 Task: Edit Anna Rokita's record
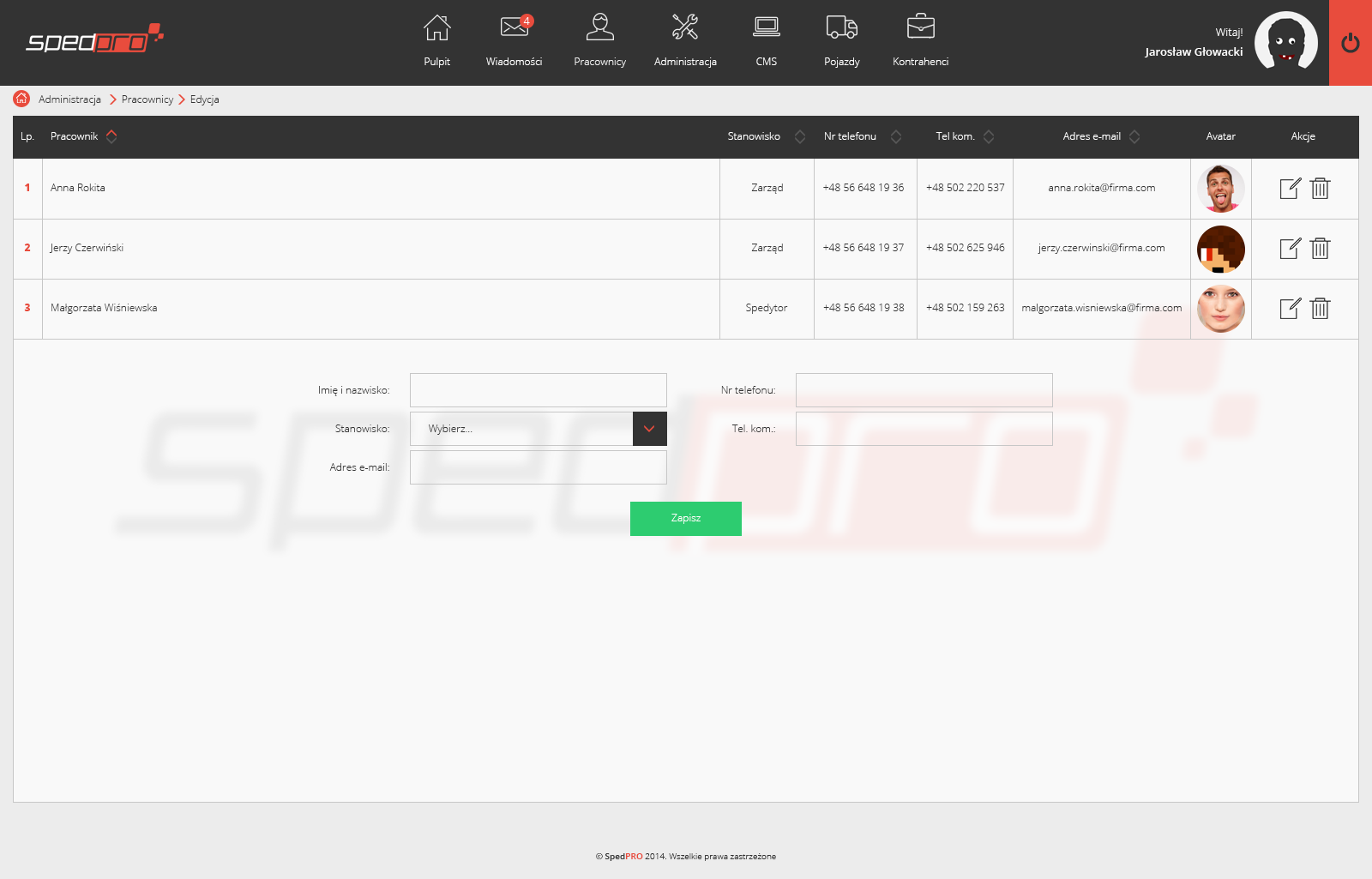[x=1290, y=189]
